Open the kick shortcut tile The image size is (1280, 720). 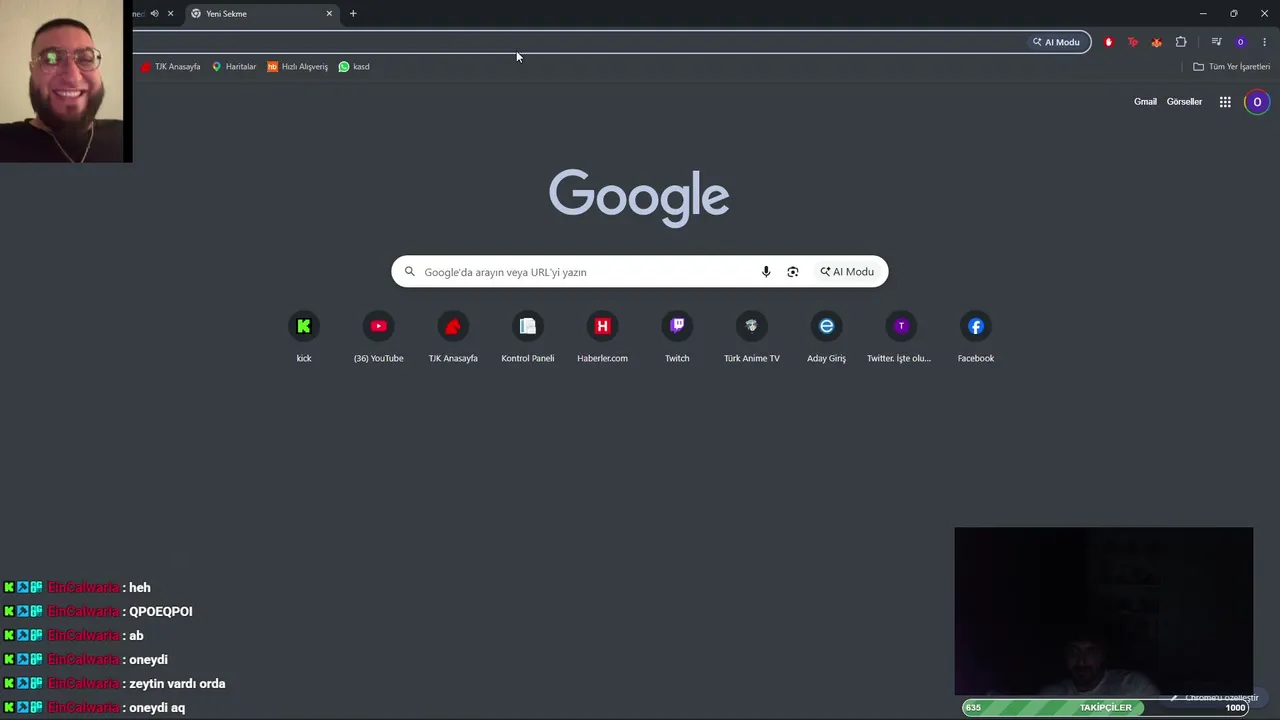[x=304, y=337]
